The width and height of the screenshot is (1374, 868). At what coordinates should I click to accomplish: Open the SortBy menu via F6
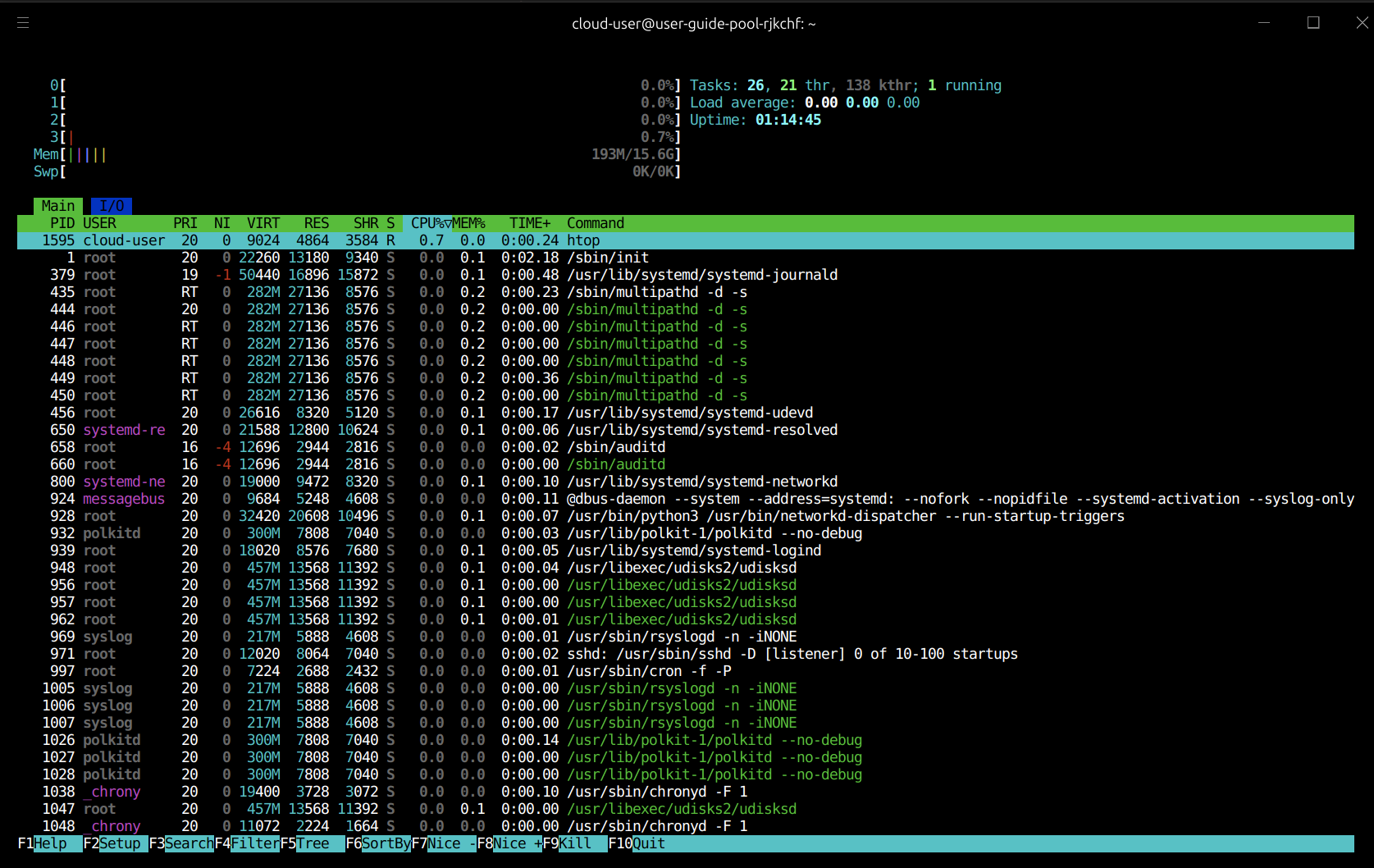[379, 843]
